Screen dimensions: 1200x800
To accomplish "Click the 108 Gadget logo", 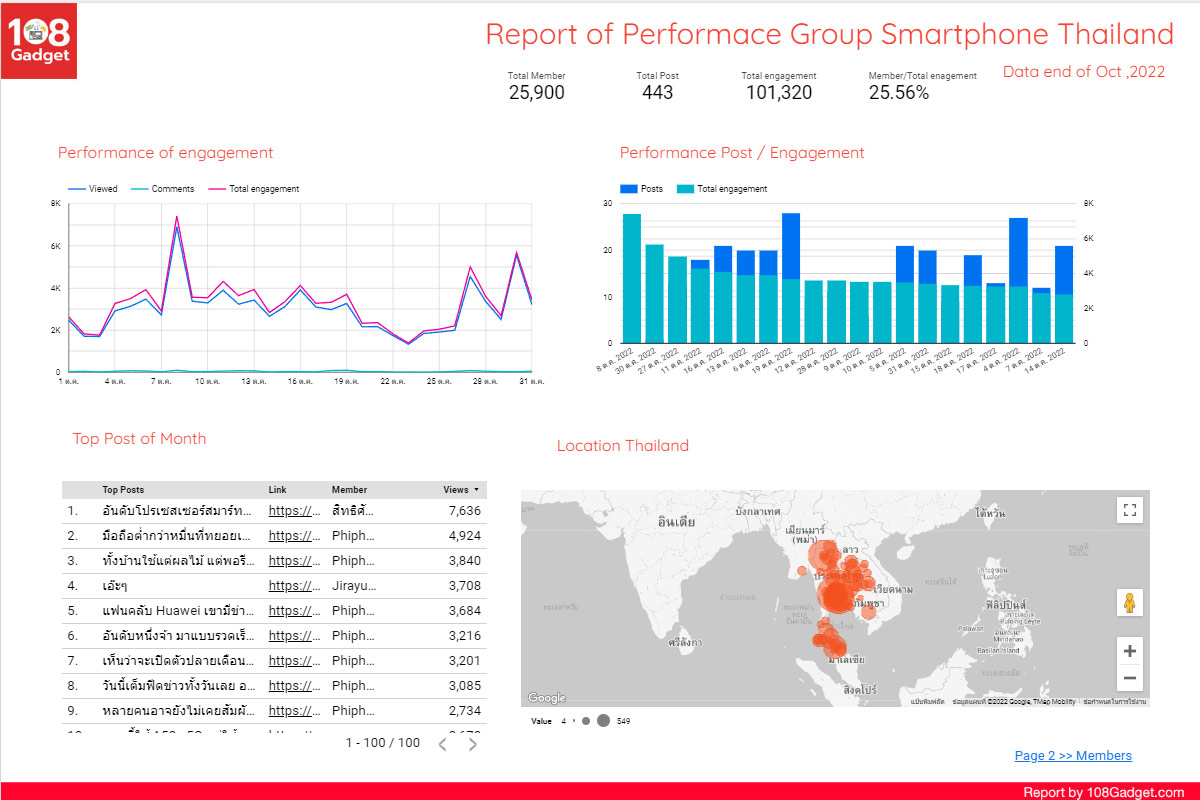I will [x=41, y=41].
